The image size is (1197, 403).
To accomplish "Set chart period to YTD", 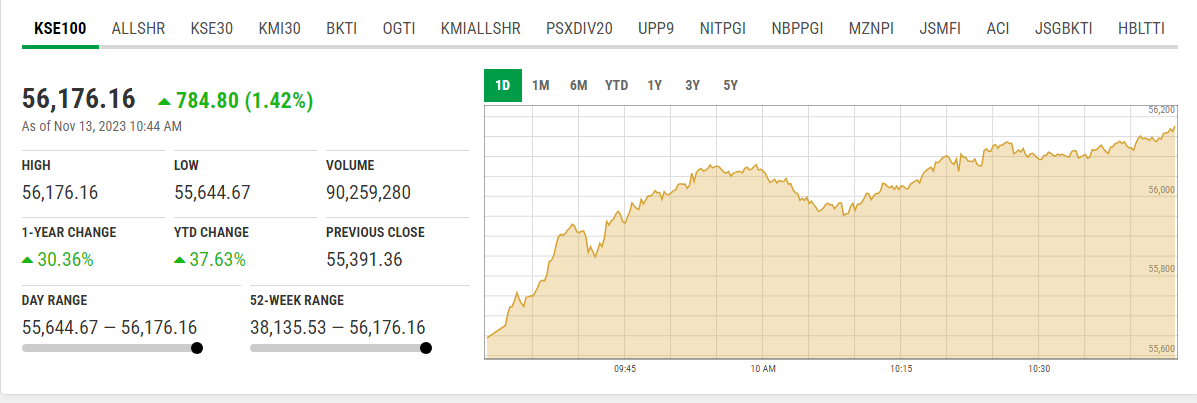I will tap(616, 85).
